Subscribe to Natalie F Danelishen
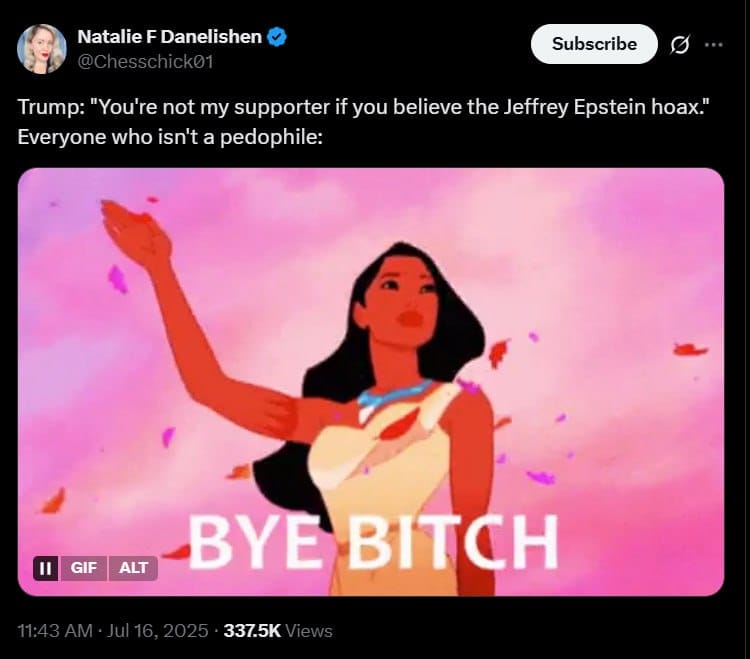This screenshot has width=750, height=659. 594,44
